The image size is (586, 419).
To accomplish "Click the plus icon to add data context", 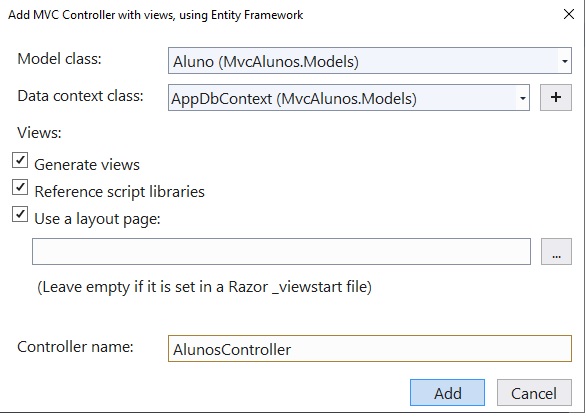I will click(555, 97).
